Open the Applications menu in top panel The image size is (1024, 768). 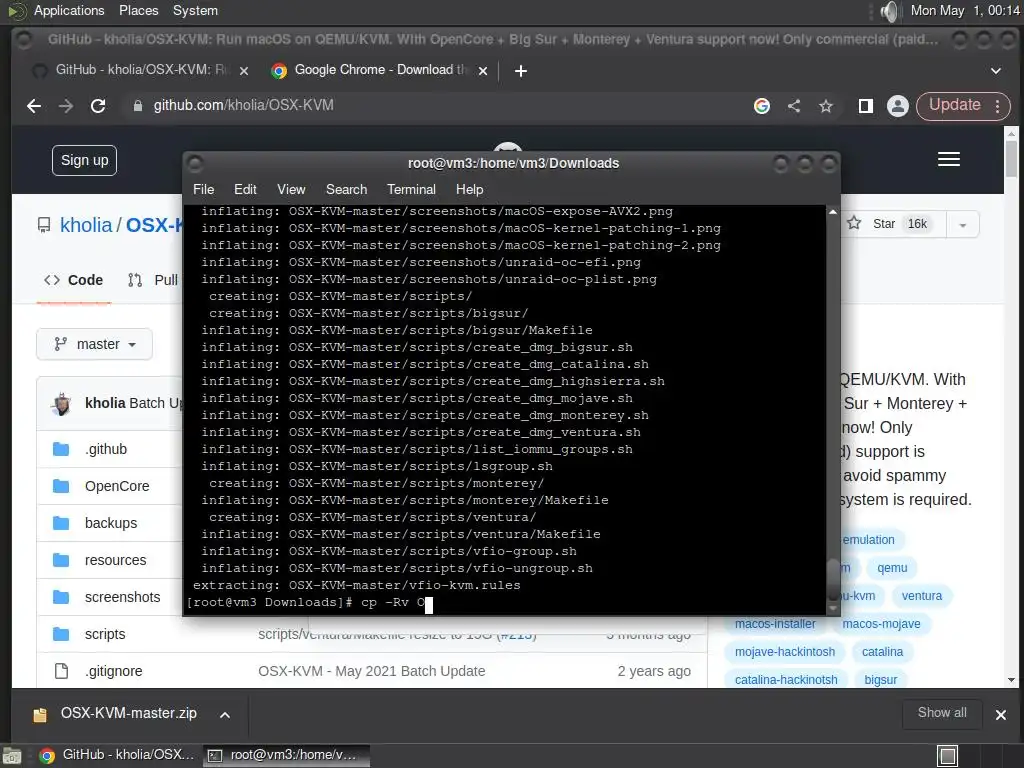pos(69,10)
